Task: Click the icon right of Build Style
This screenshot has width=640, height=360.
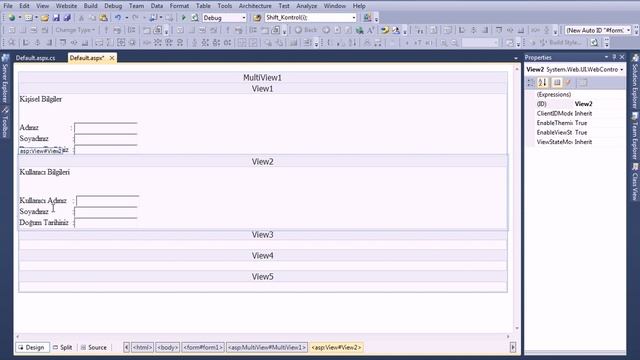Action: click(594, 42)
